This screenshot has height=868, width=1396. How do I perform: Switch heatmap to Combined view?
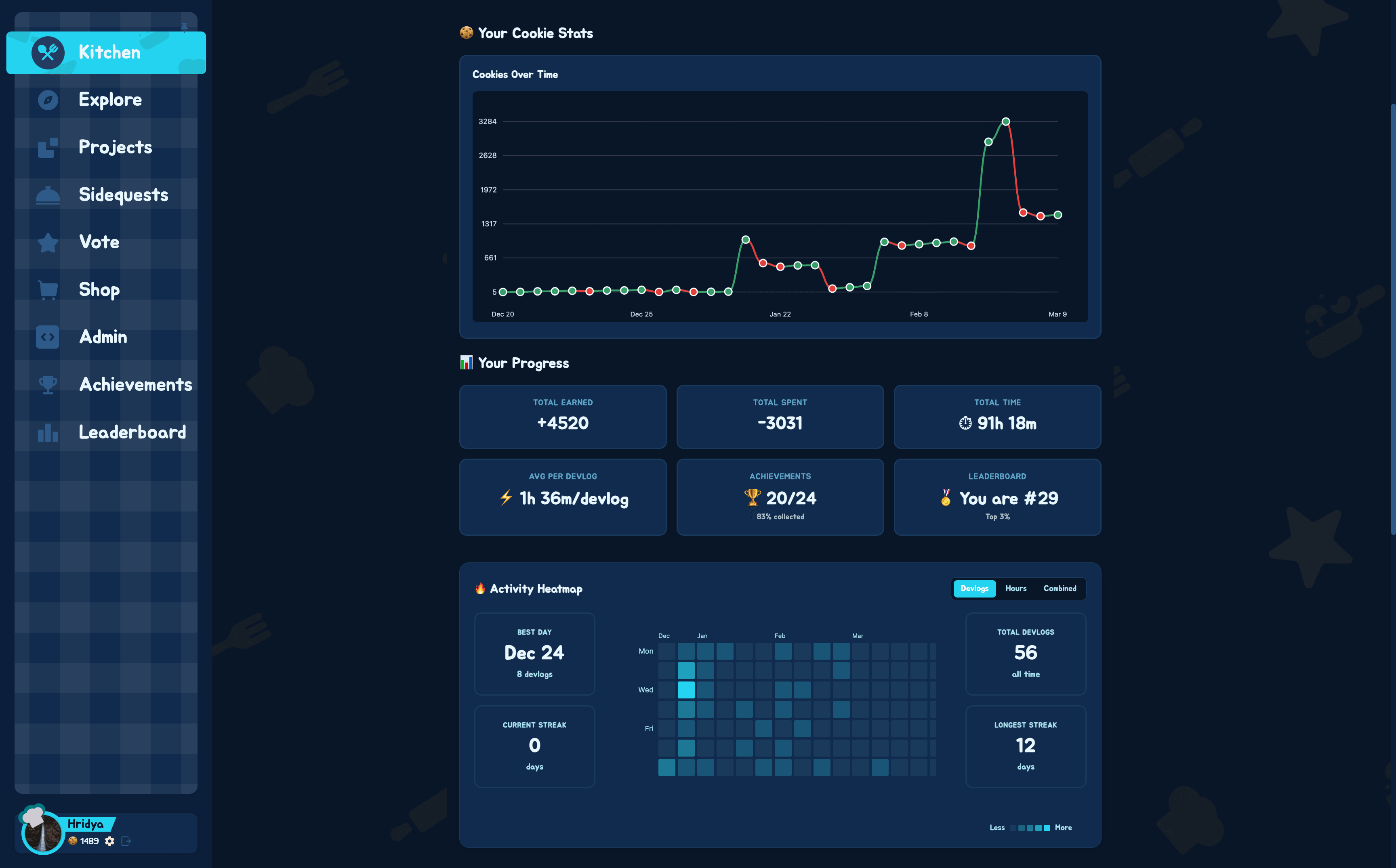[1060, 589]
